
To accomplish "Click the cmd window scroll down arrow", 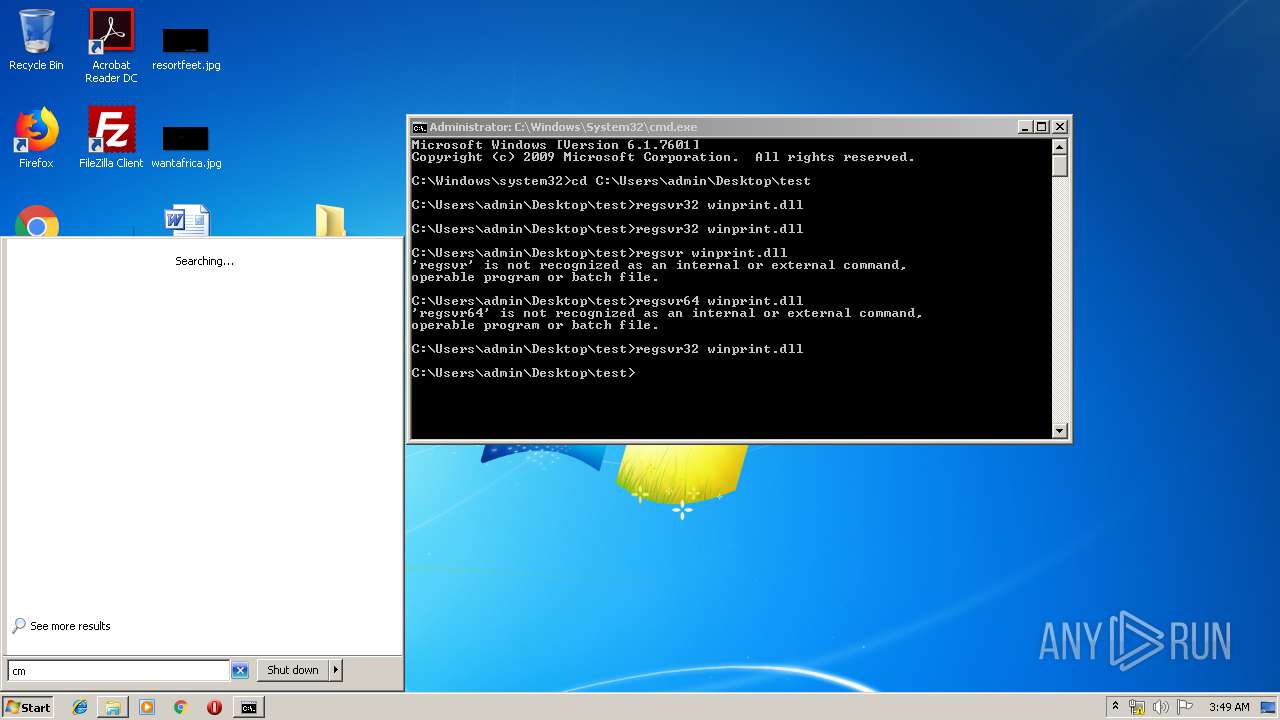I will (1060, 431).
